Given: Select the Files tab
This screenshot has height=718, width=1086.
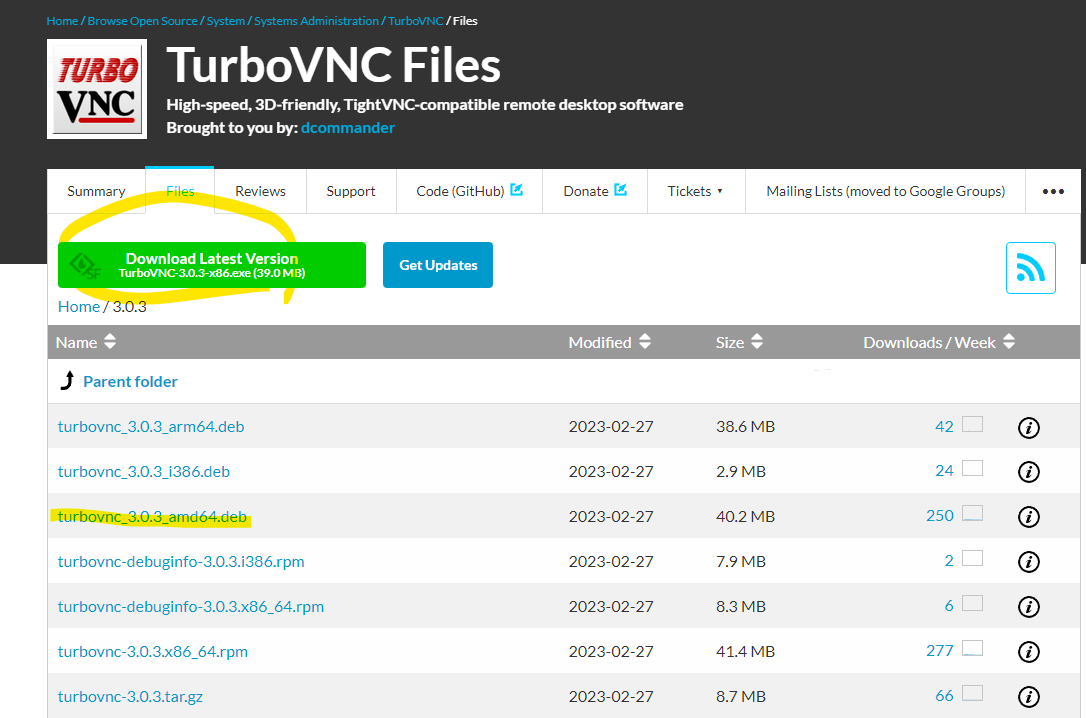Looking at the screenshot, I should tap(180, 192).
